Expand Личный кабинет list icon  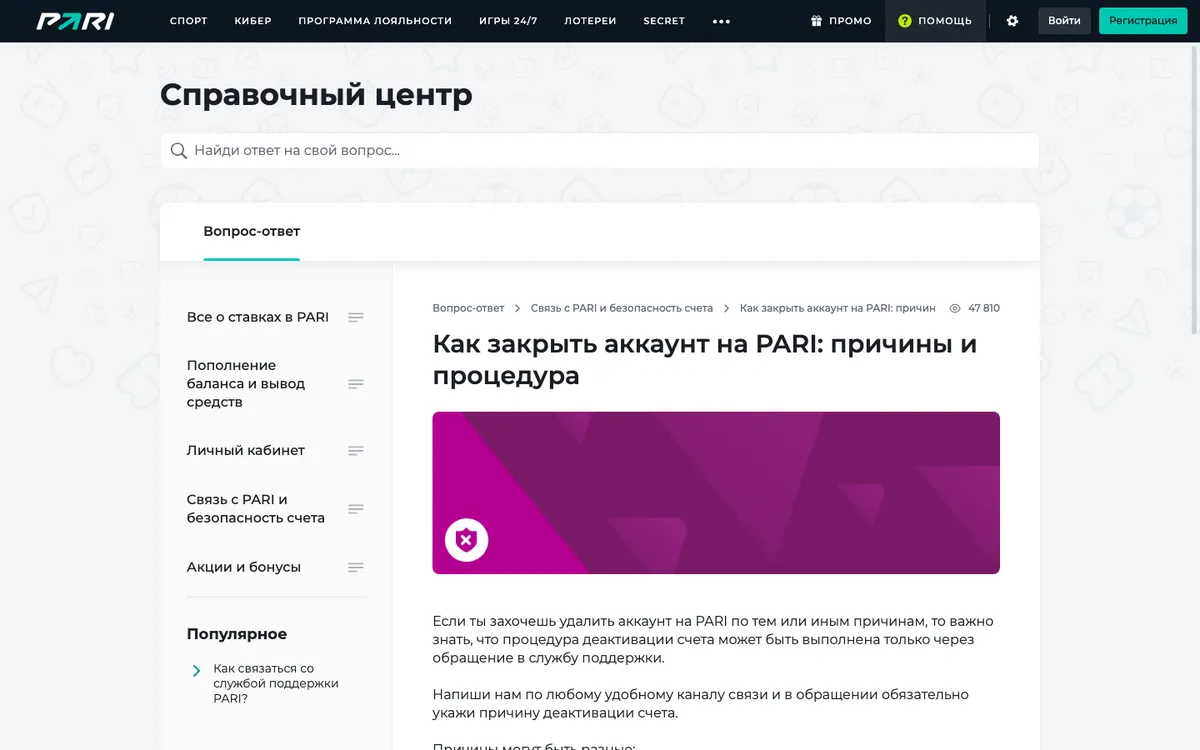(x=356, y=451)
